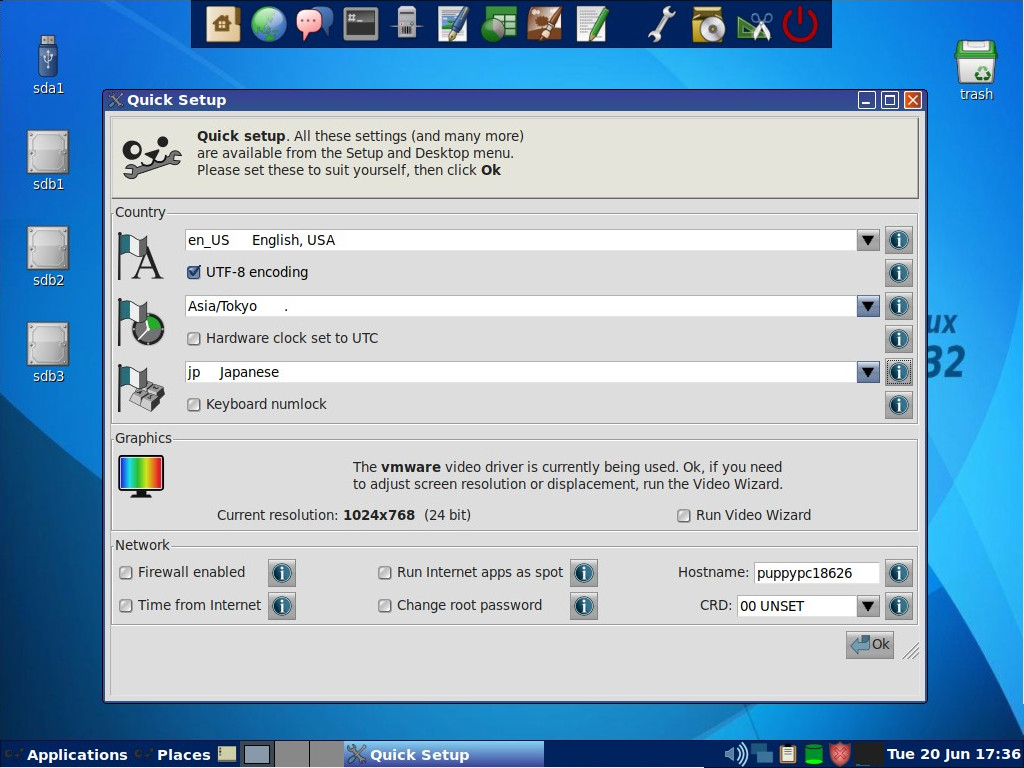Show info for Hardware clock set to UTC
The width and height of the screenshot is (1024, 768).
[x=899, y=338]
